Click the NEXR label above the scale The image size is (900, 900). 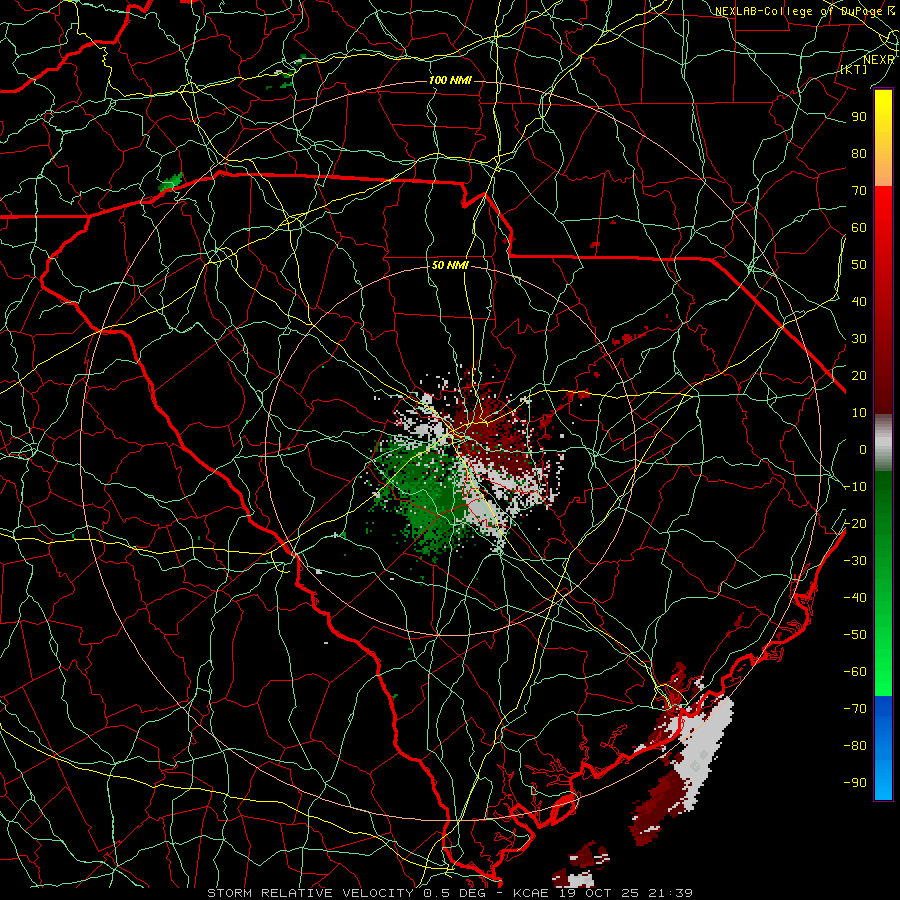coord(879,60)
